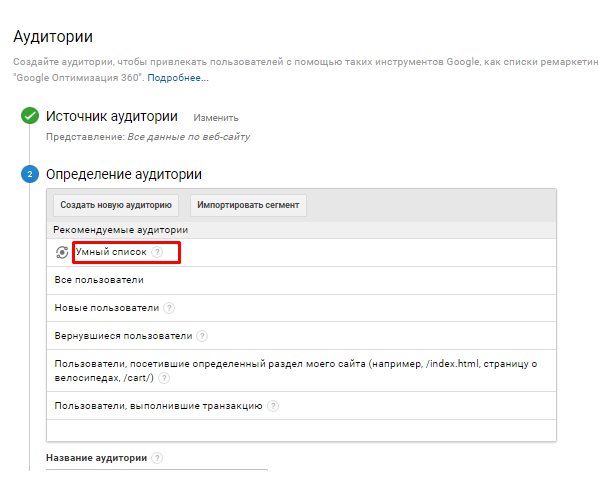The width and height of the screenshot is (598, 486).
Task: Open the Подробнее... link
Action: 178,78
